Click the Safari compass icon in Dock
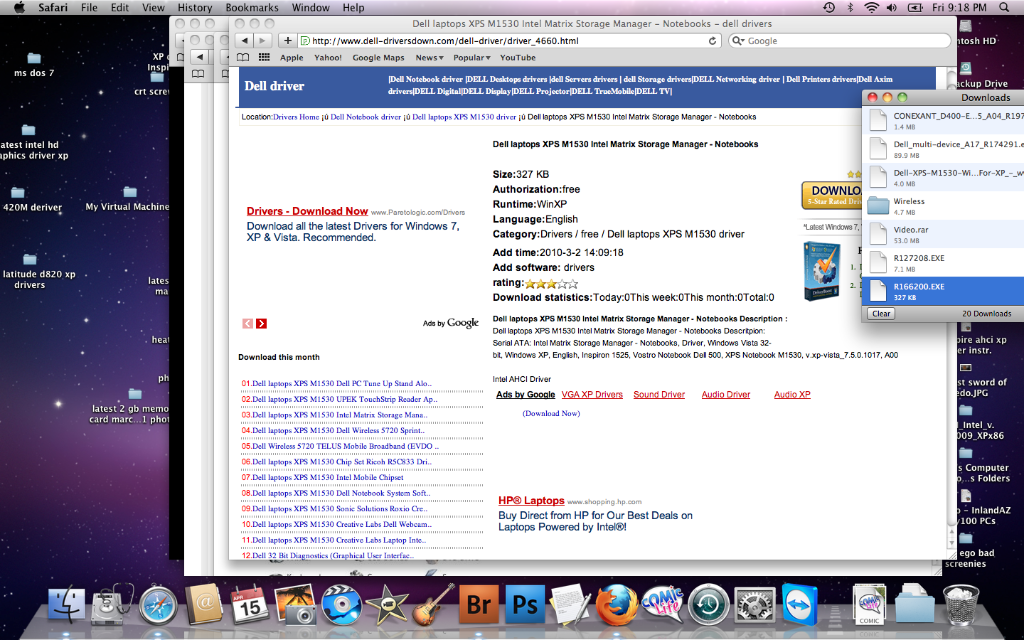This screenshot has height=640, width=1024. tap(157, 605)
